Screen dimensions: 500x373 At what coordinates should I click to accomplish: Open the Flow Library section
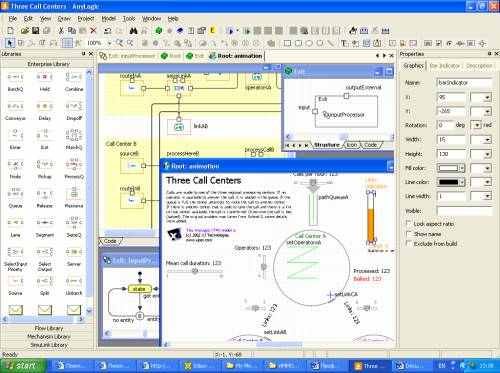pyautogui.click(x=48, y=328)
